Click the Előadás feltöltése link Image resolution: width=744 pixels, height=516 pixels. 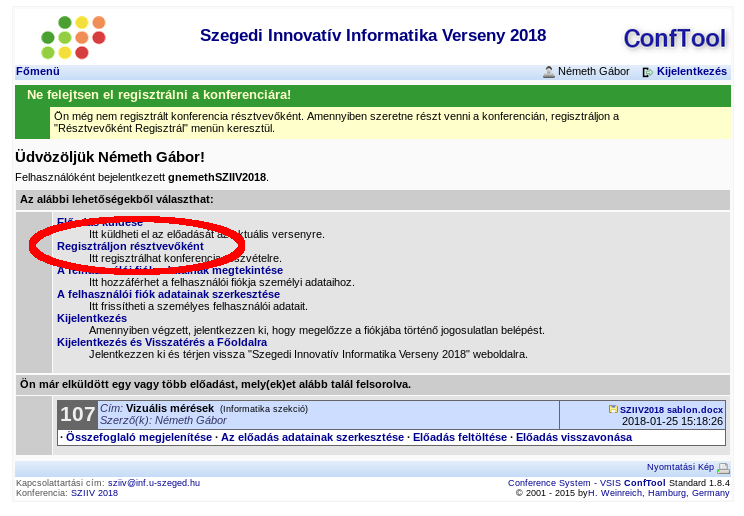[460, 437]
